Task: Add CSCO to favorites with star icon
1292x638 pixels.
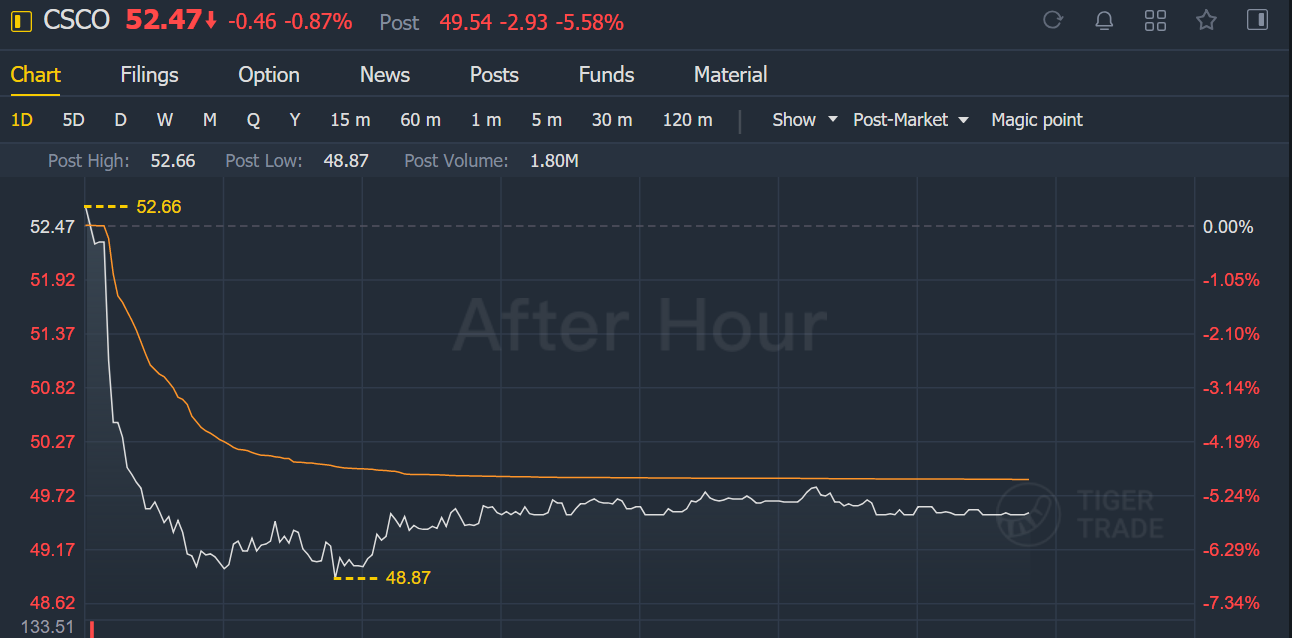Action: click(x=1207, y=20)
